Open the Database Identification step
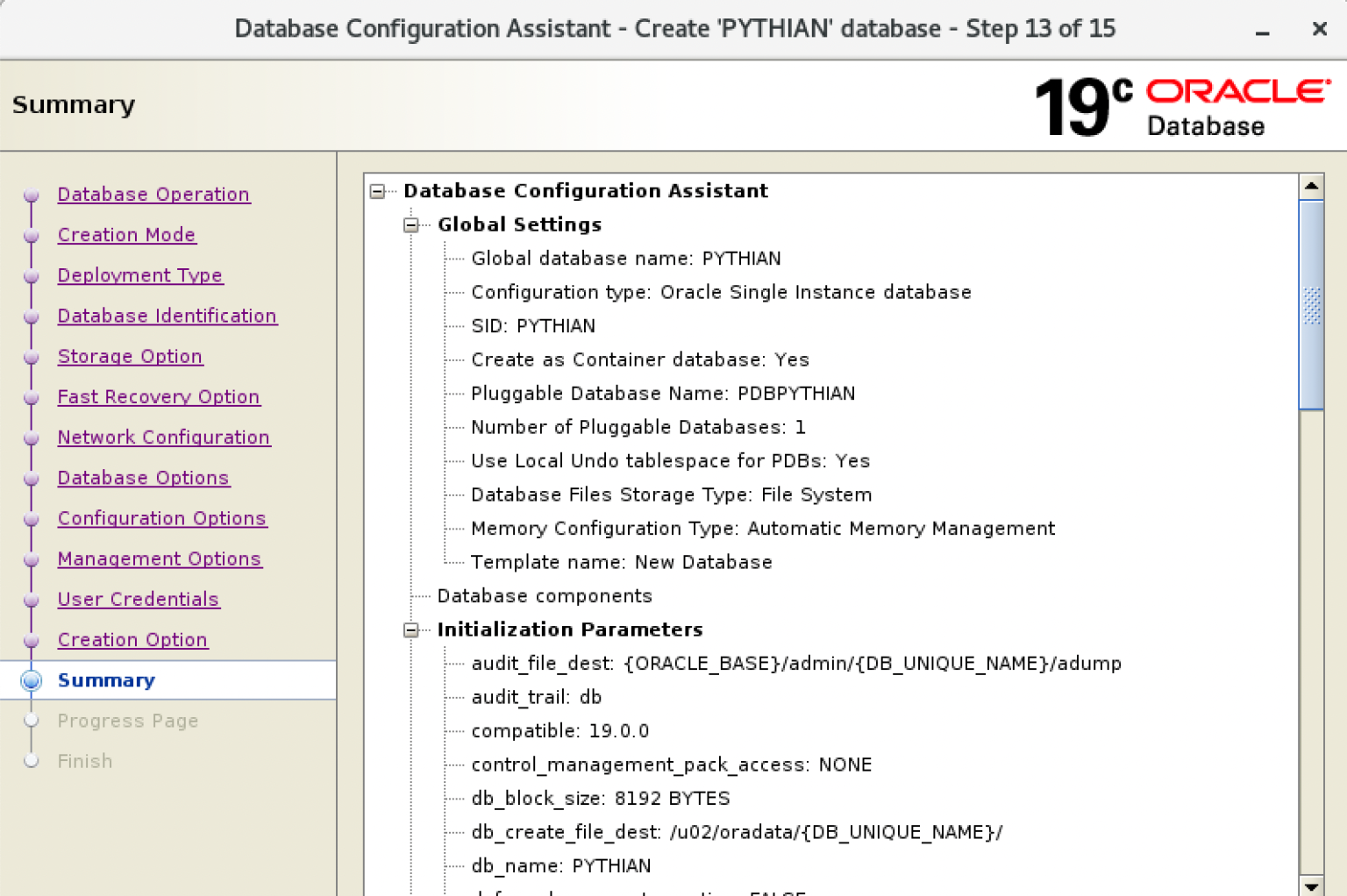The width and height of the screenshot is (1347, 896). (167, 316)
